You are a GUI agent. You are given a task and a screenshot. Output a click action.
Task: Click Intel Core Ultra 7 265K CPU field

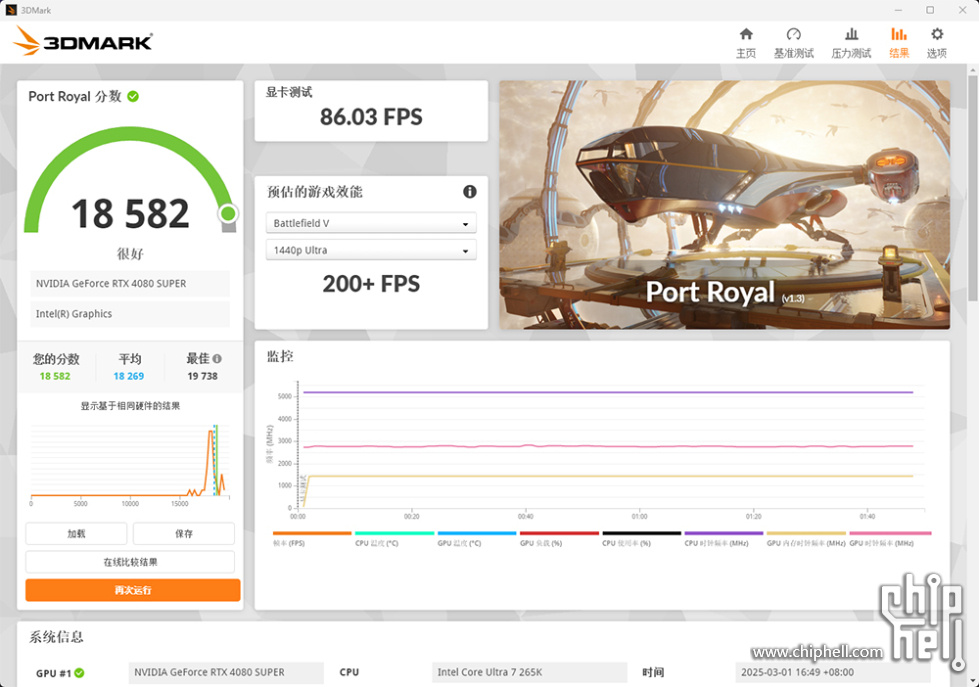529,673
